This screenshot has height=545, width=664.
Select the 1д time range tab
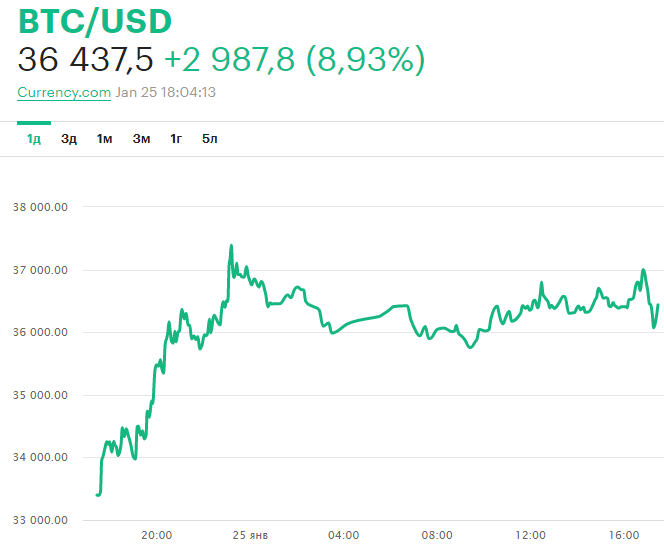[33, 138]
